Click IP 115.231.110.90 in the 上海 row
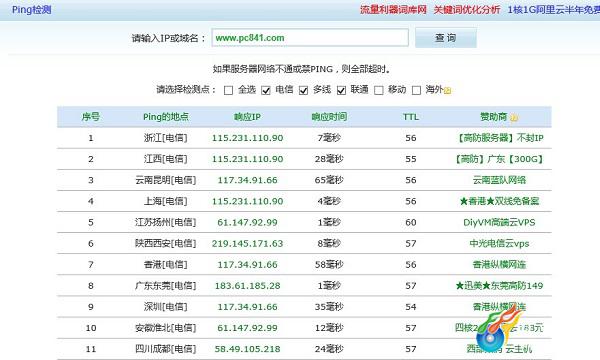The width and height of the screenshot is (600, 360). (248, 201)
